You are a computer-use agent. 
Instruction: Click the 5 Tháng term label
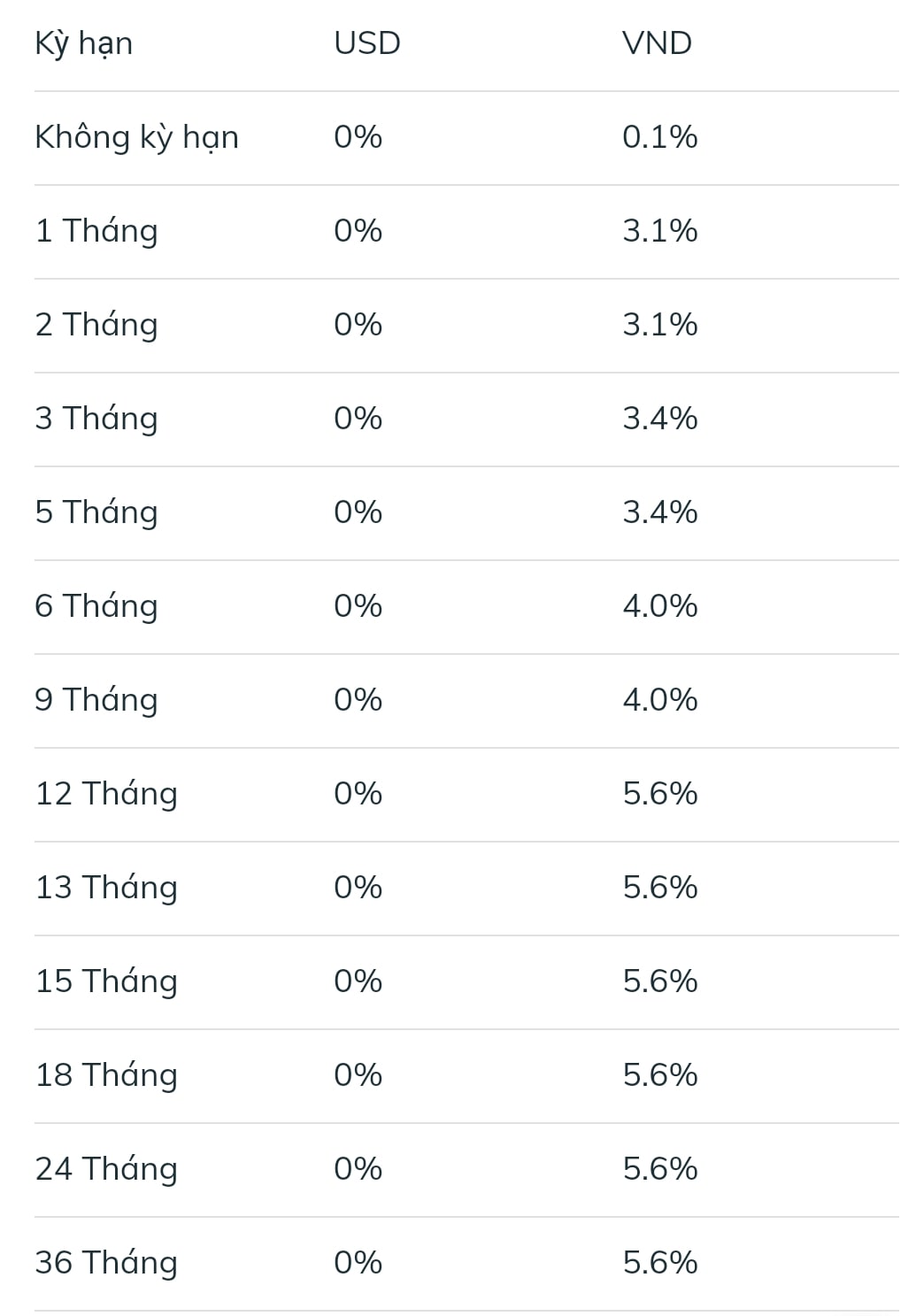[x=96, y=512]
